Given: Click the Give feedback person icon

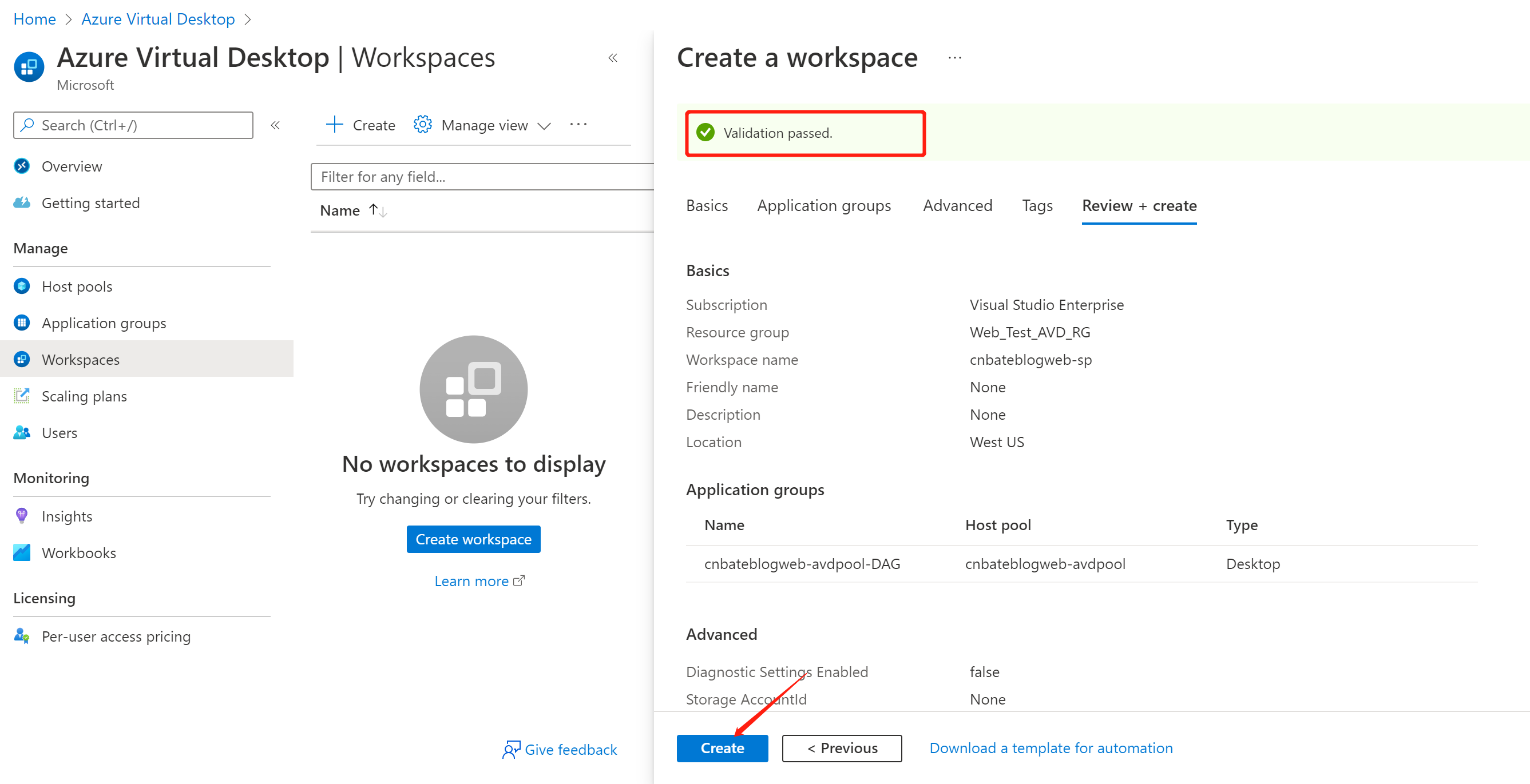Looking at the screenshot, I should tap(511, 750).
